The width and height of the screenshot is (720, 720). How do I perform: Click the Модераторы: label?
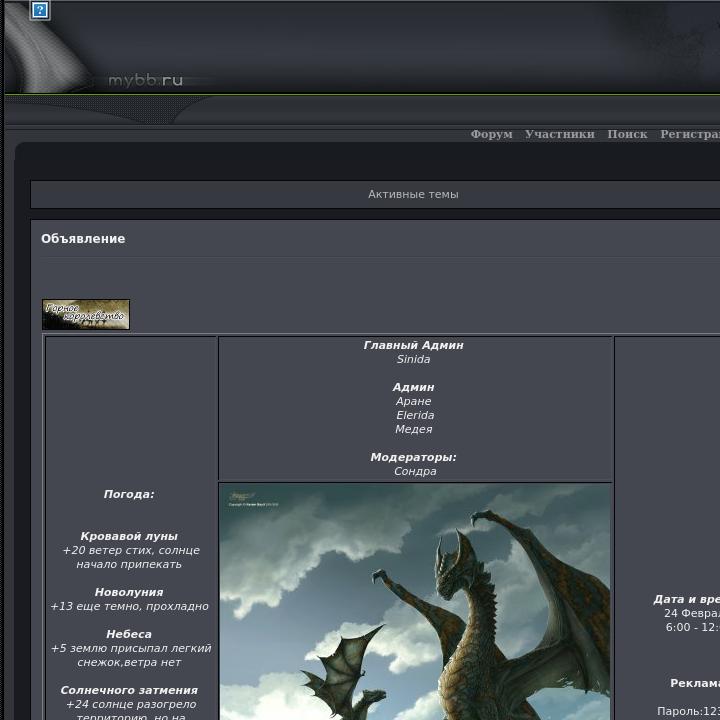[414, 457]
